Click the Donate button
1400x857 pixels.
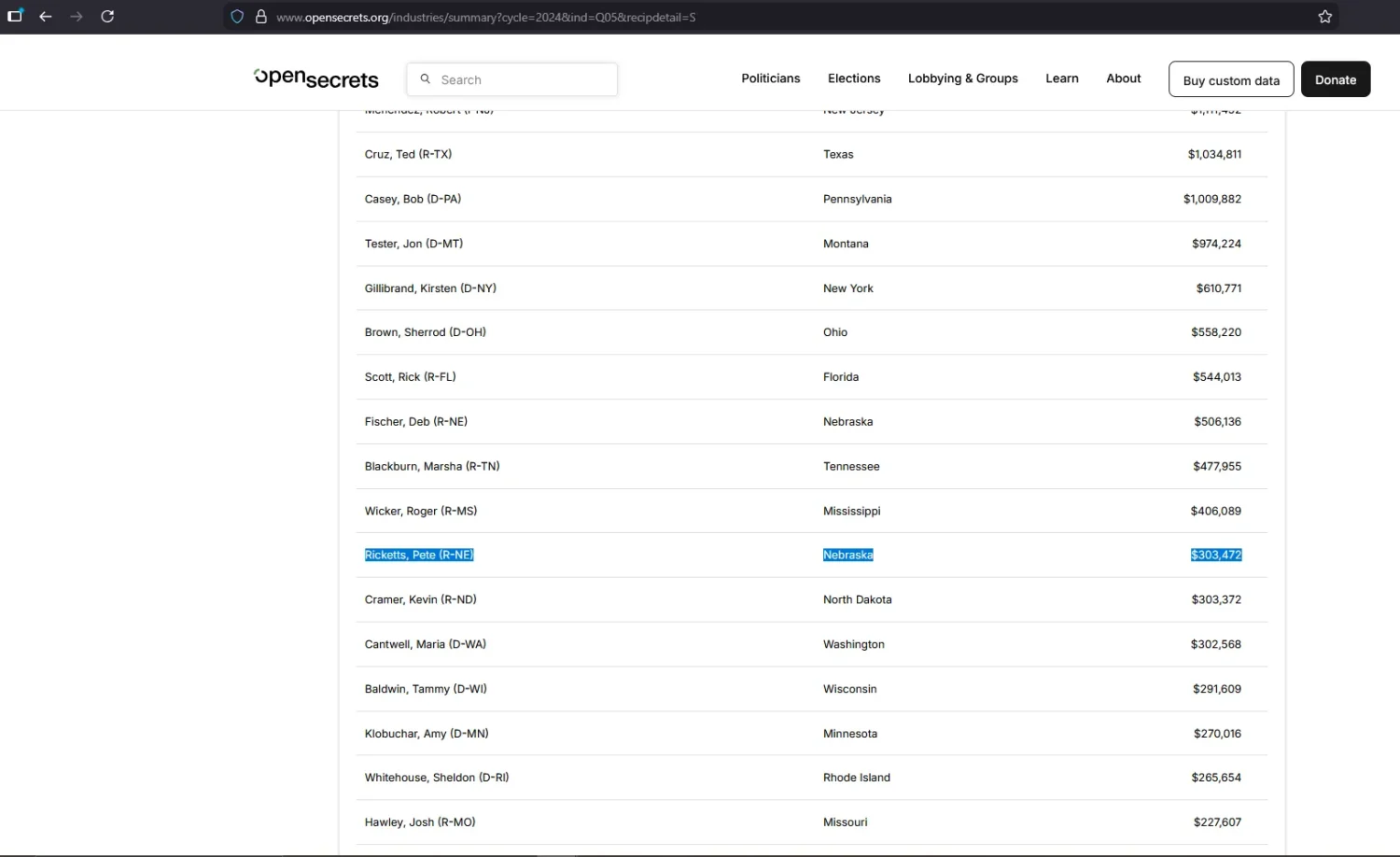(x=1336, y=79)
